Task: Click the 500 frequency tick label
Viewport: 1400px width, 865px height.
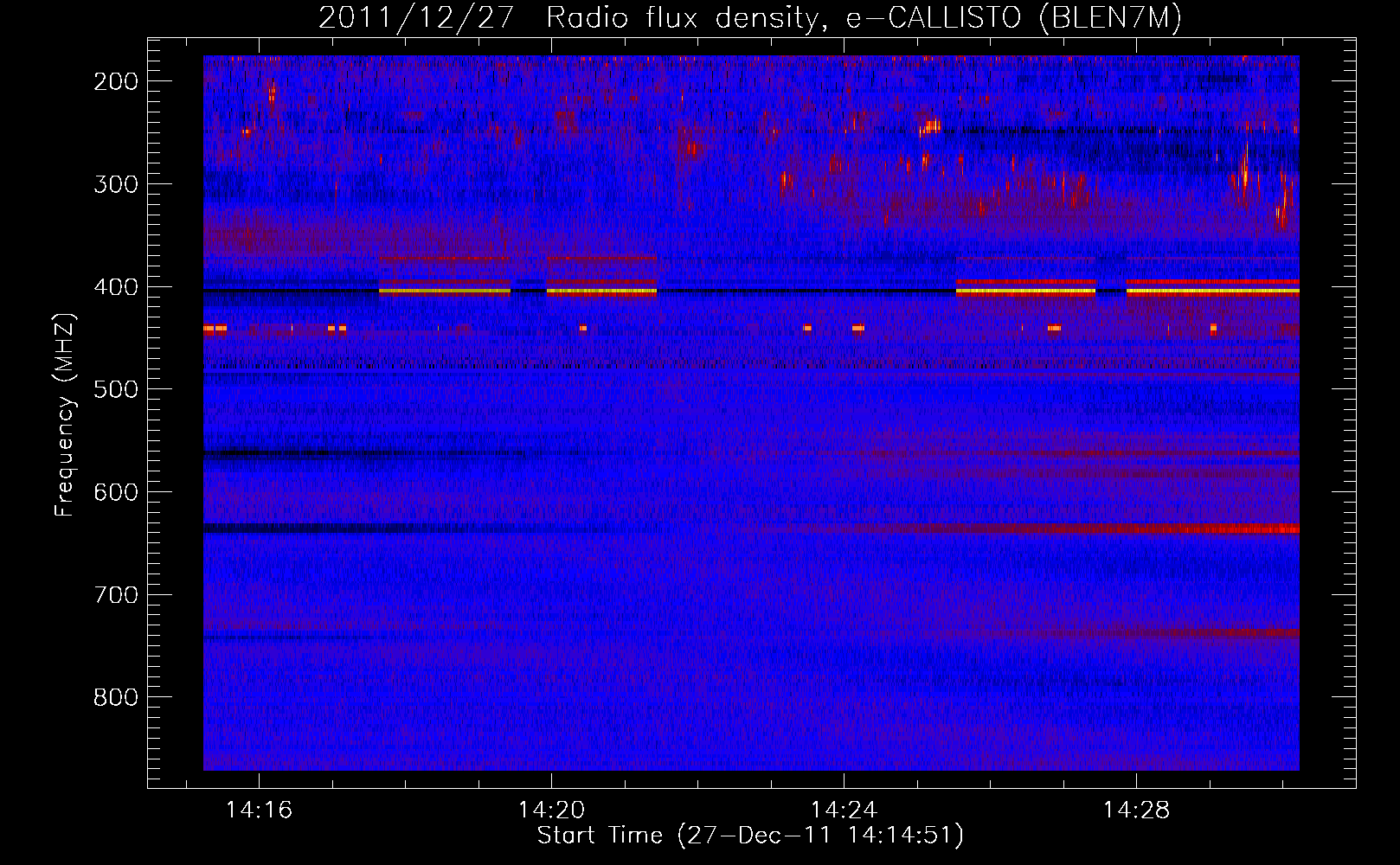Action: coord(115,389)
